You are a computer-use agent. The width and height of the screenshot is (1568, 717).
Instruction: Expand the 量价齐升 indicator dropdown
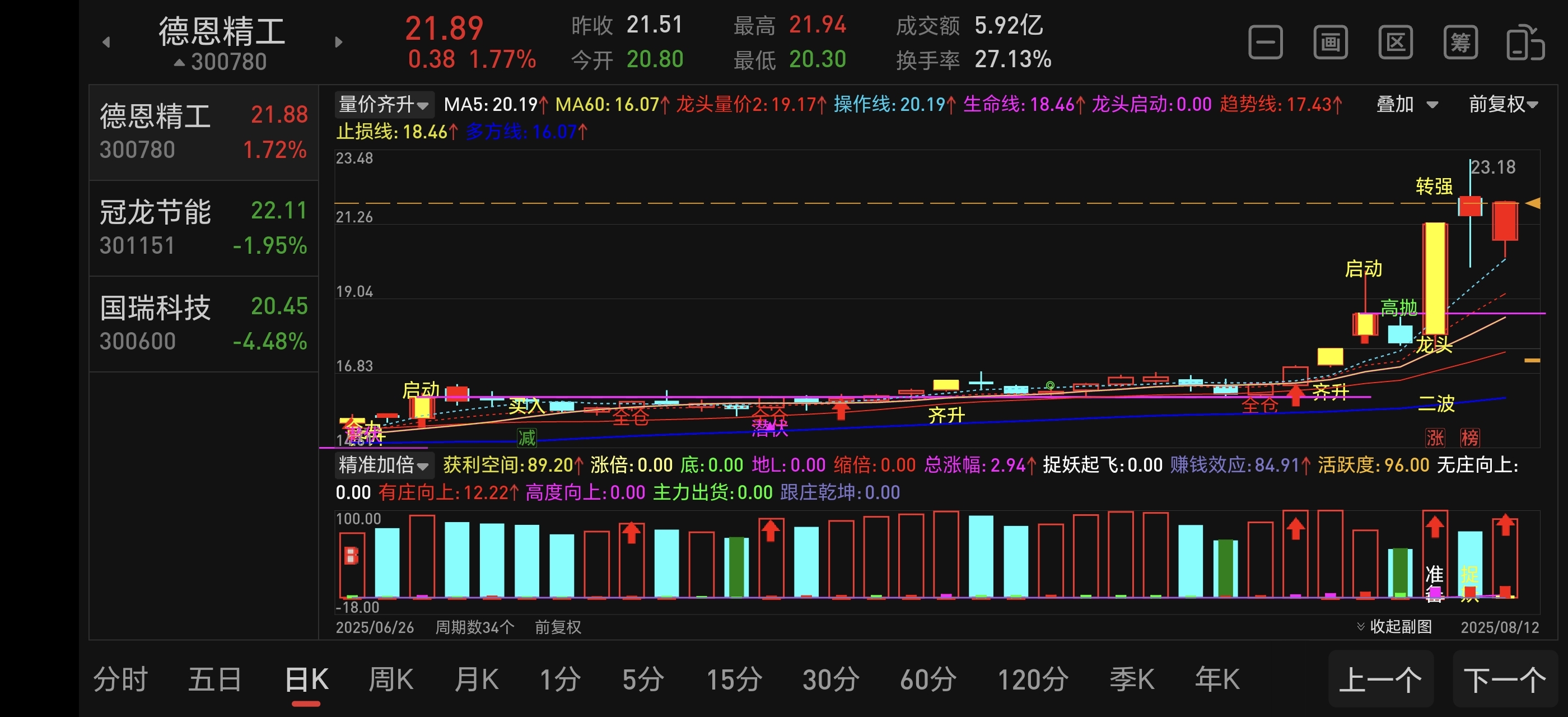point(384,104)
